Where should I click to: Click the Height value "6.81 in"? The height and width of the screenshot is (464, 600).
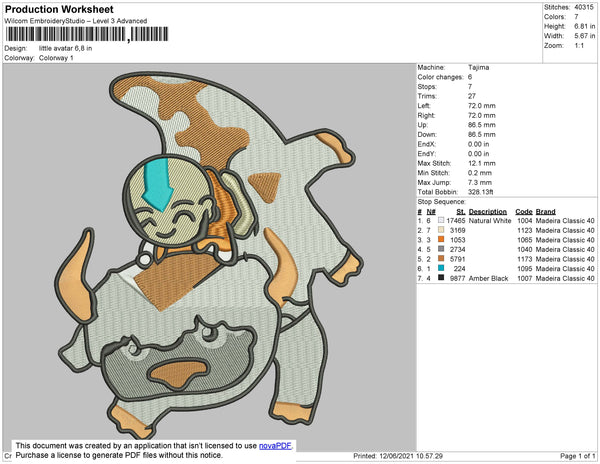click(585, 26)
